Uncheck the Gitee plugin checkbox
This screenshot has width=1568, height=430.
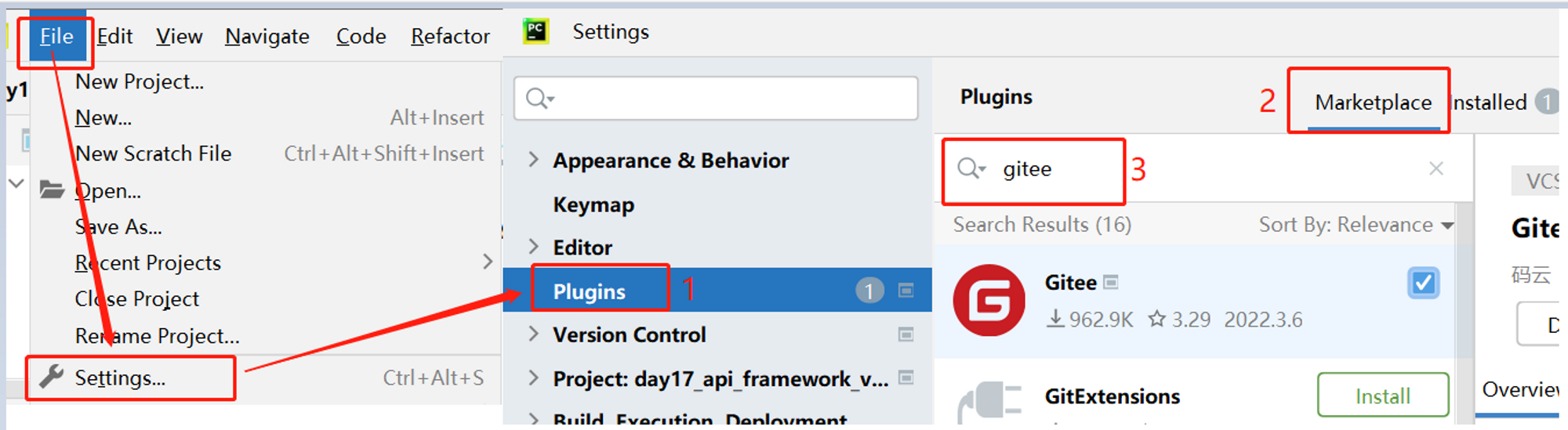point(1423,283)
